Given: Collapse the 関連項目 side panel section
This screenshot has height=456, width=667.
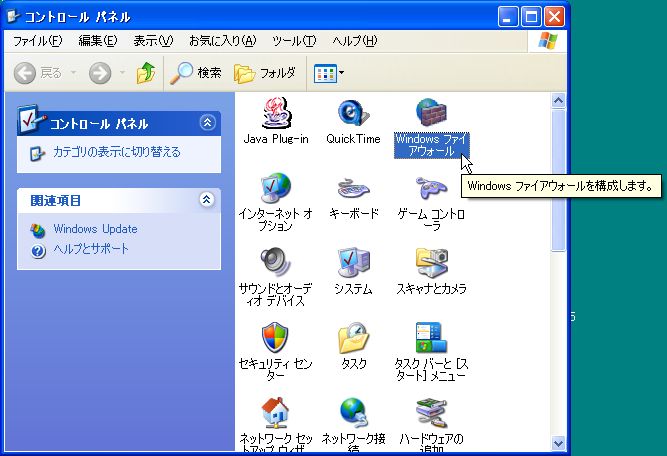Looking at the screenshot, I should (x=207, y=200).
